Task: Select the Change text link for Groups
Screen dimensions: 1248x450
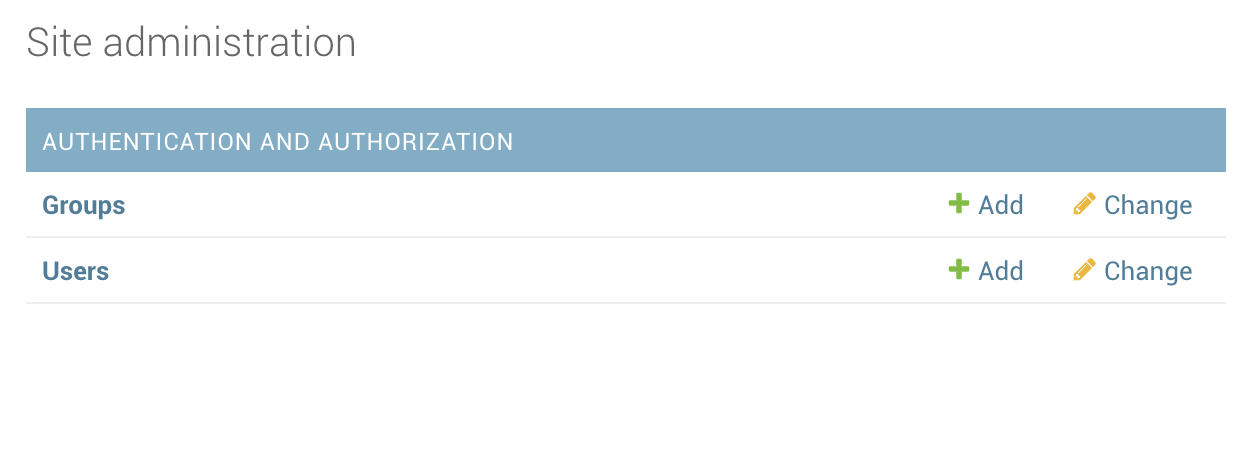Action: pos(1148,205)
